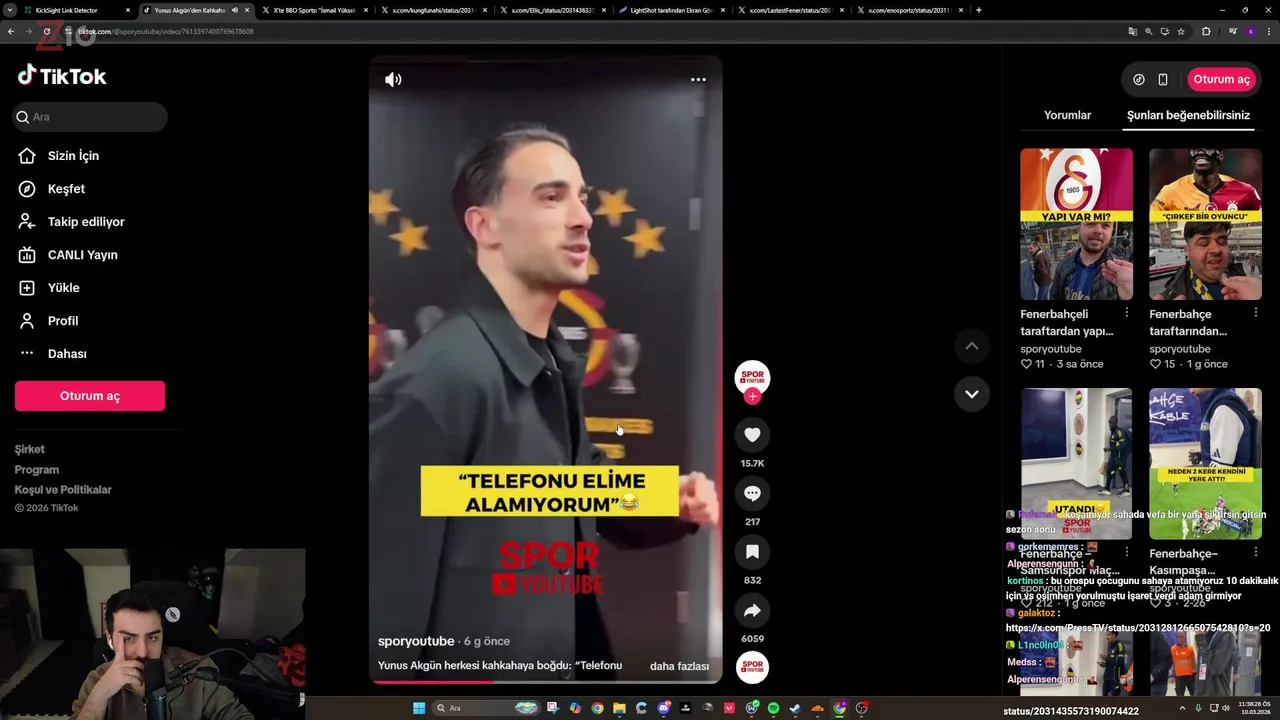
Task: Open the video's three-dot options menu
Action: click(x=698, y=79)
